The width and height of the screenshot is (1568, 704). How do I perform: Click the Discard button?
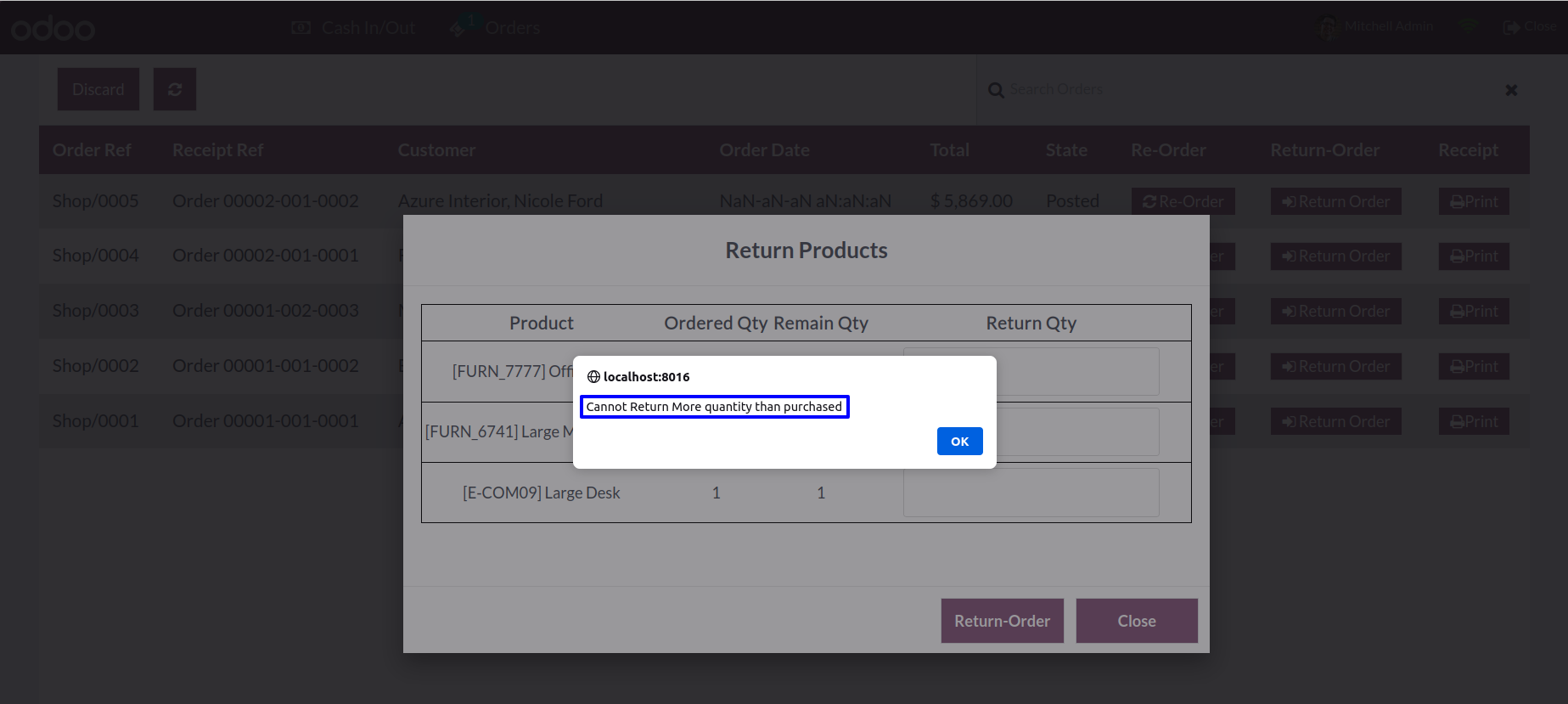pos(98,89)
